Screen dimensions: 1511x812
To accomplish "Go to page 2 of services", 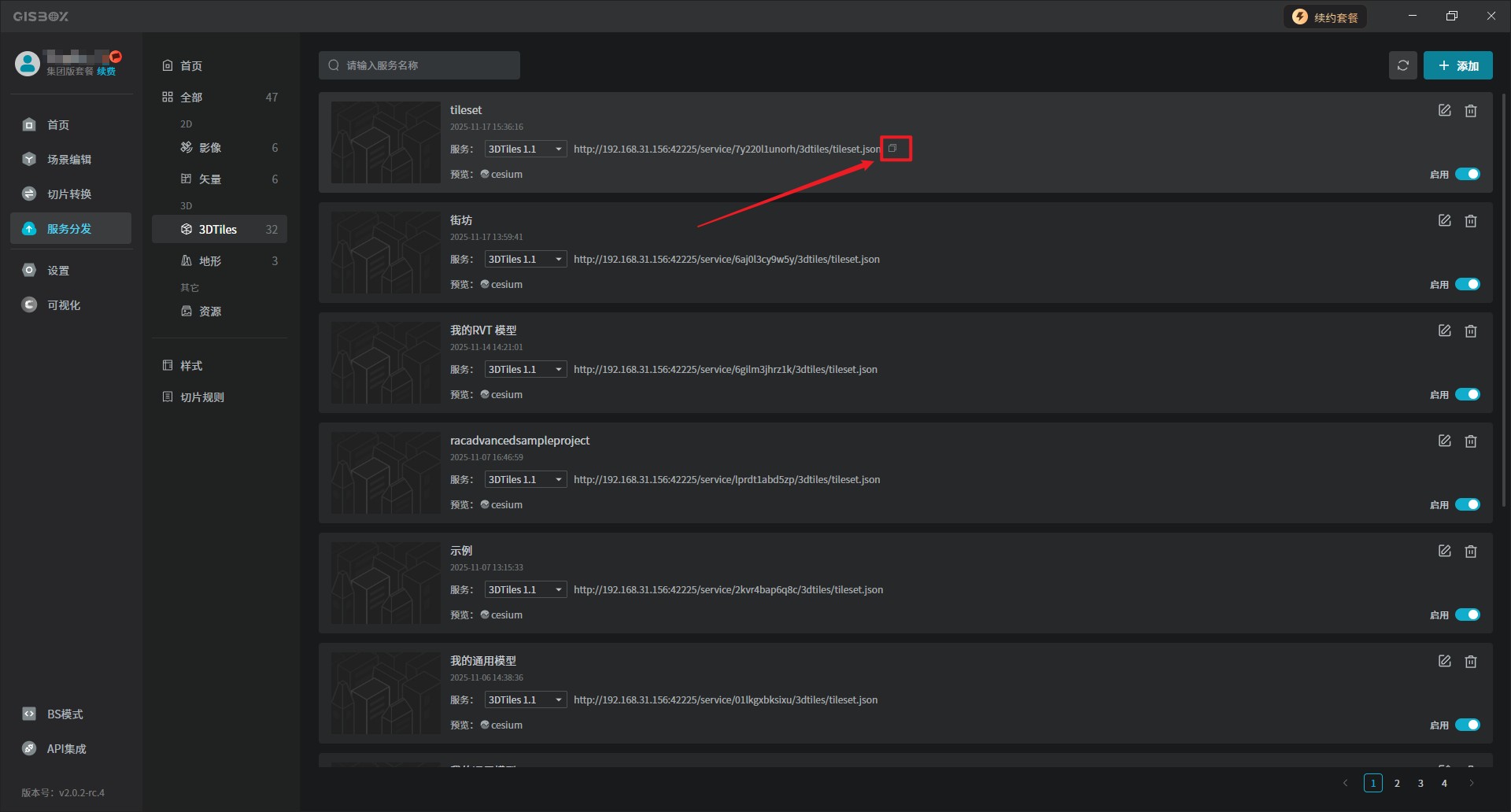I will (x=1397, y=784).
